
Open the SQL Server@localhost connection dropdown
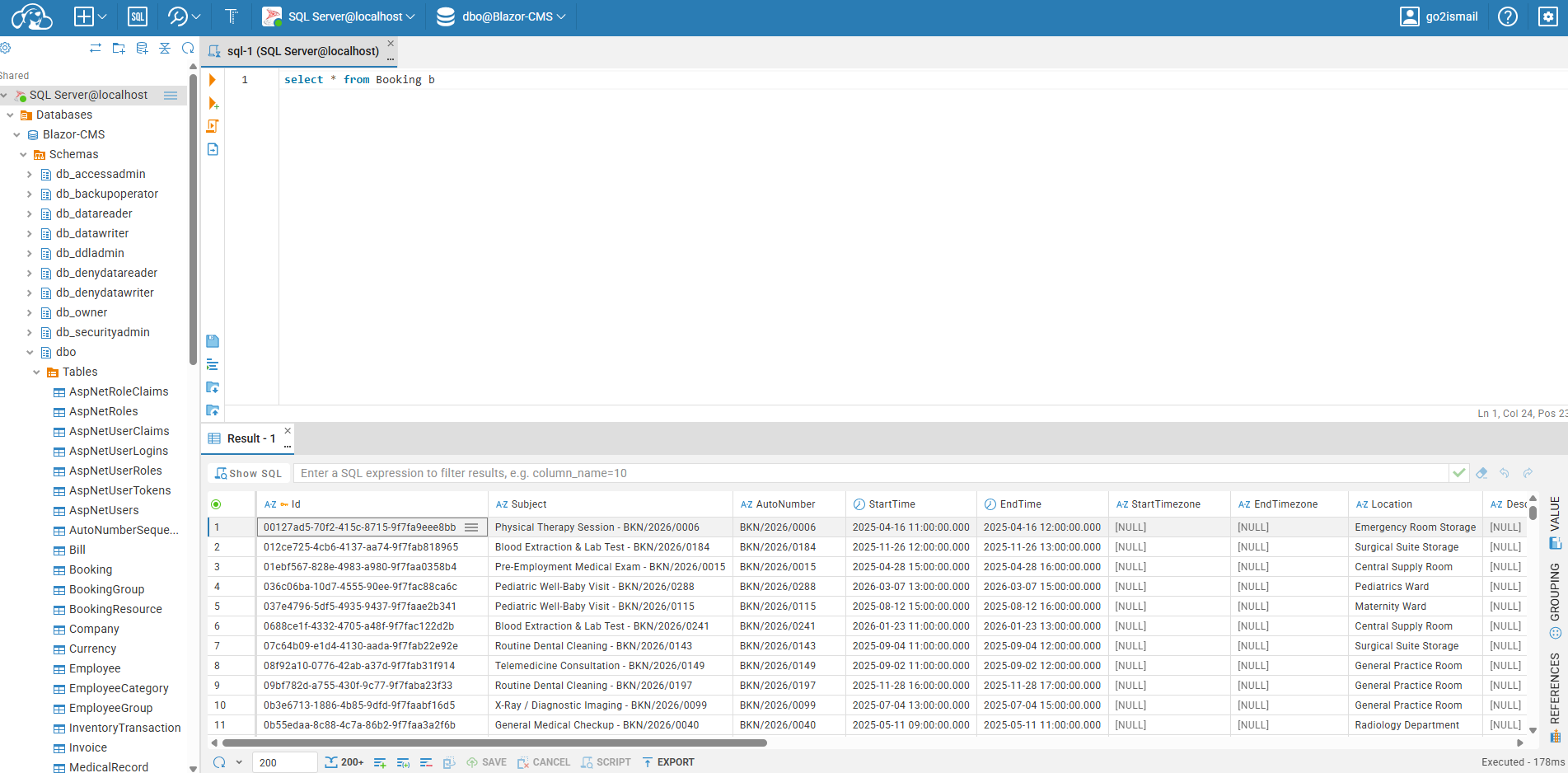(339, 16)
